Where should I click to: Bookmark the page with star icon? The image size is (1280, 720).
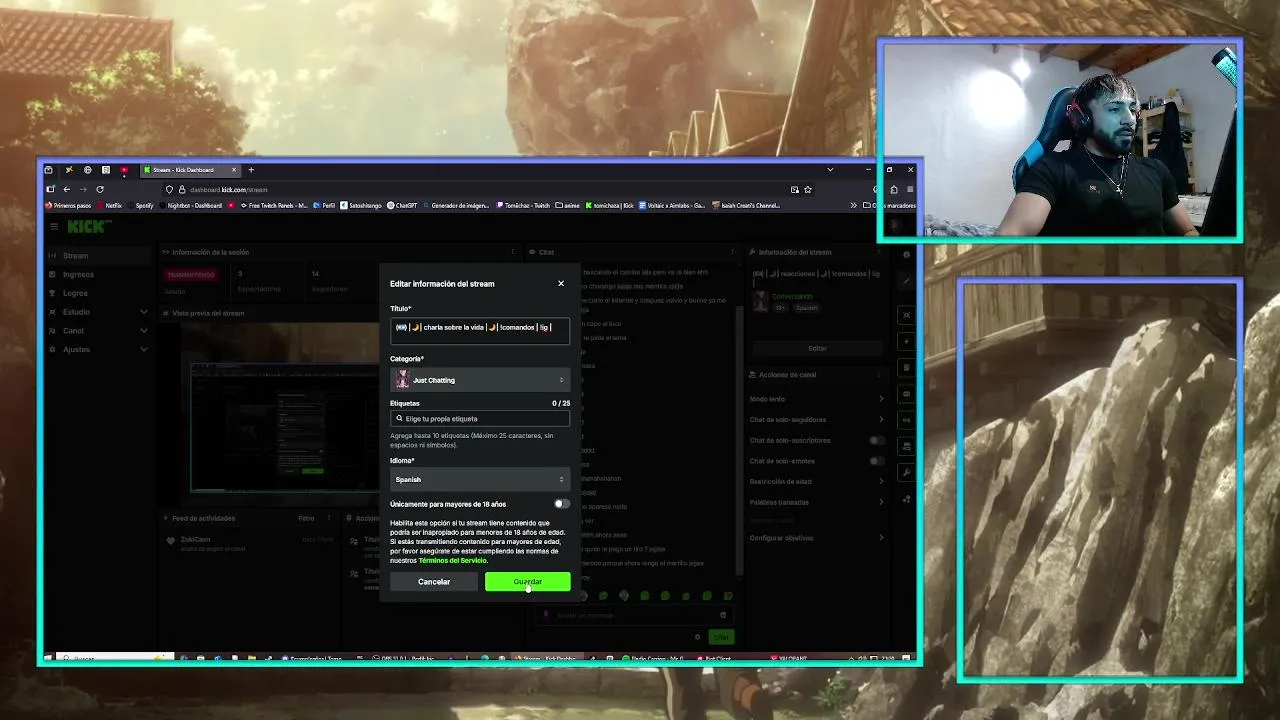(x=808, y=189)
